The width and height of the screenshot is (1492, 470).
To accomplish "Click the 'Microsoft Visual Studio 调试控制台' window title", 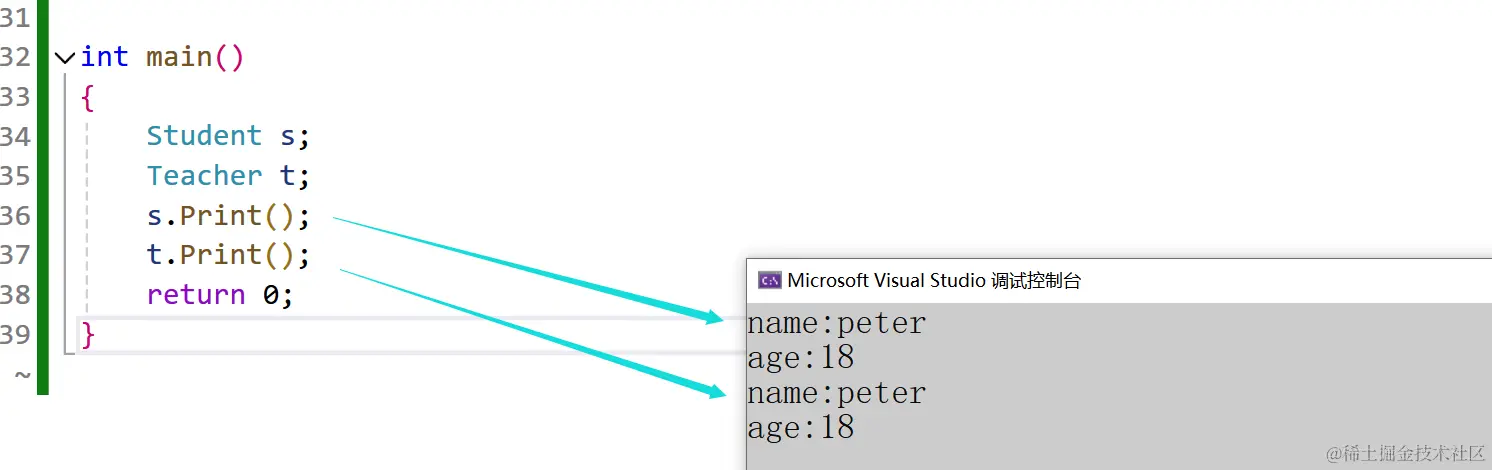I will (934, 280).
